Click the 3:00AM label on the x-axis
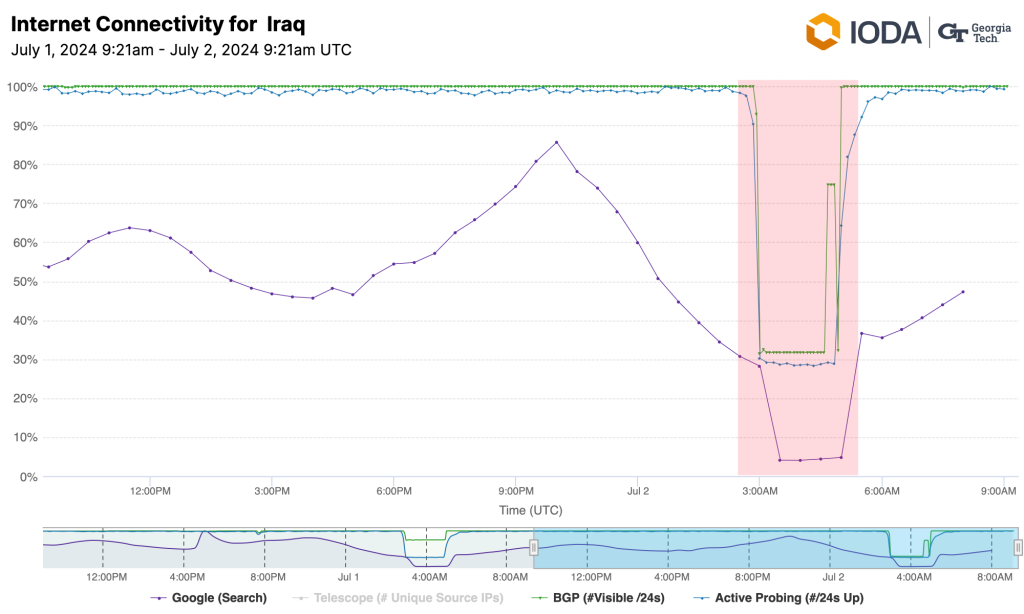1024x614 pixels. 760,491
